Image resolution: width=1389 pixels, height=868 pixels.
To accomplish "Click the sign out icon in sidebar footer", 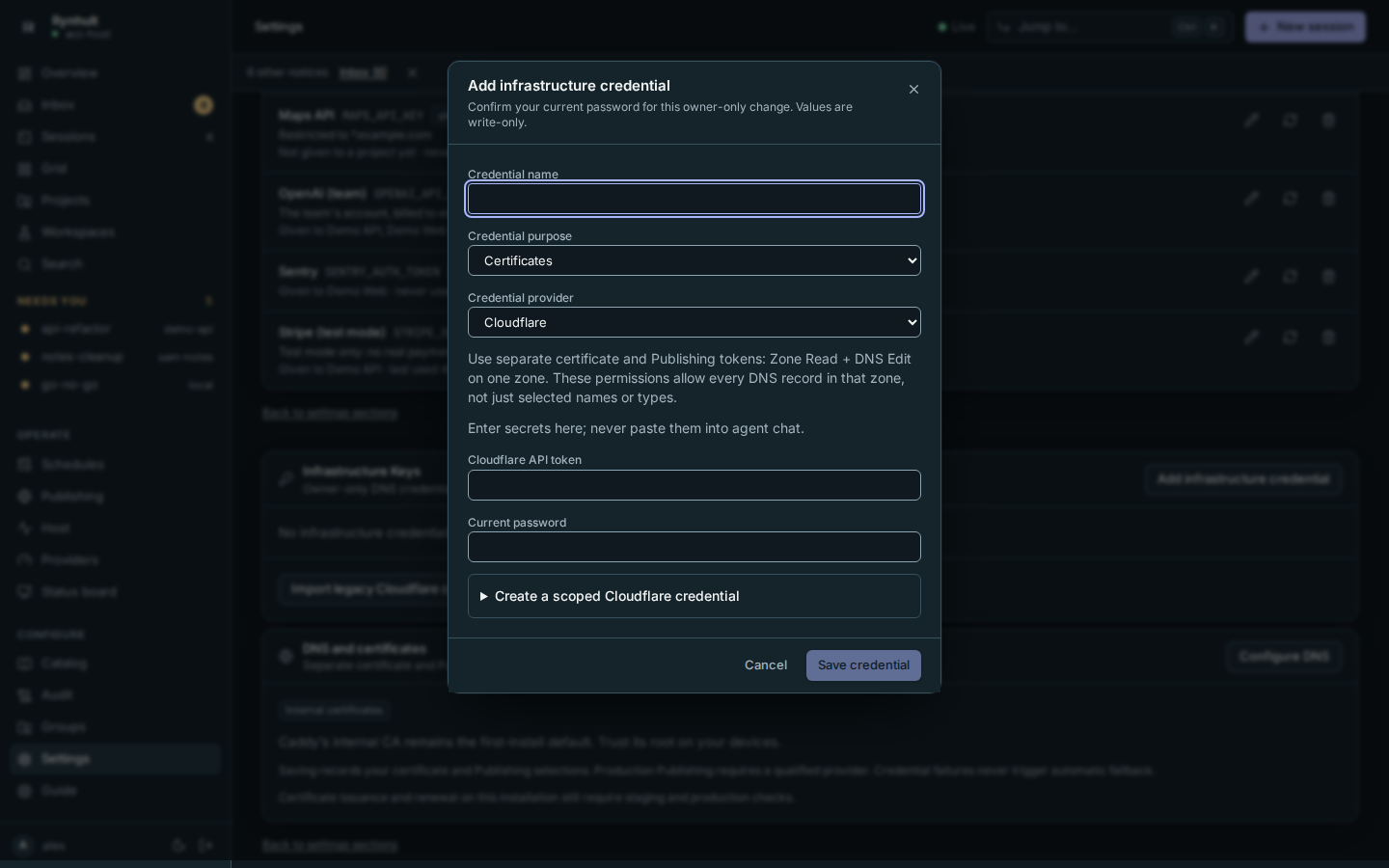I will point(205,846).
